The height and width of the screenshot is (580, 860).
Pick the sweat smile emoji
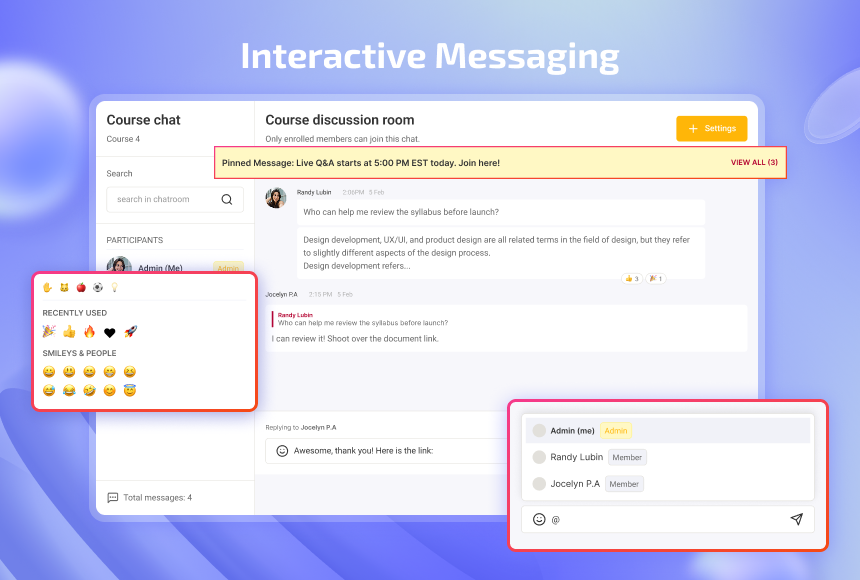click(49, 390)
